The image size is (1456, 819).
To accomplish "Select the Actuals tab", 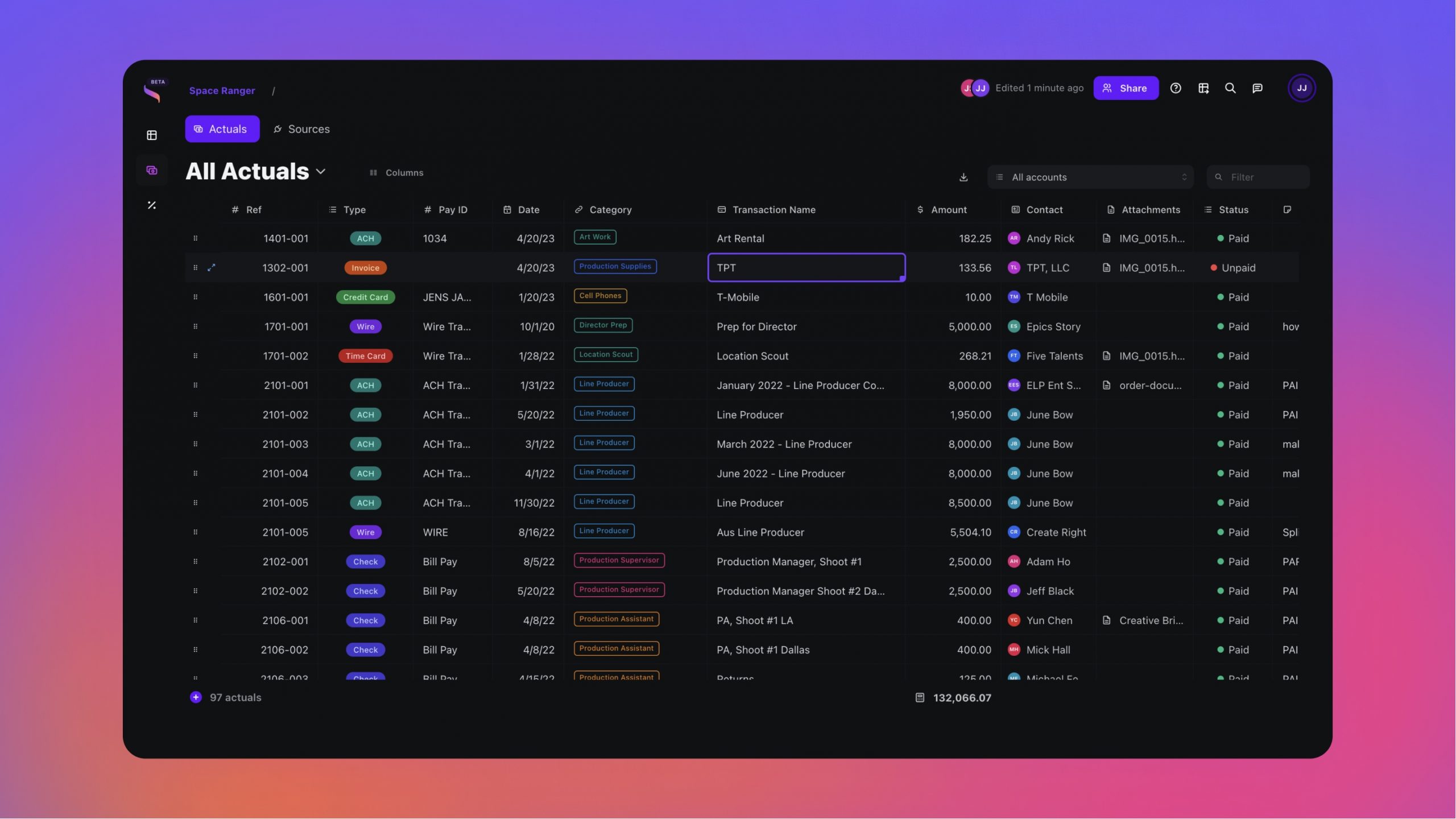I will point(222,129).
